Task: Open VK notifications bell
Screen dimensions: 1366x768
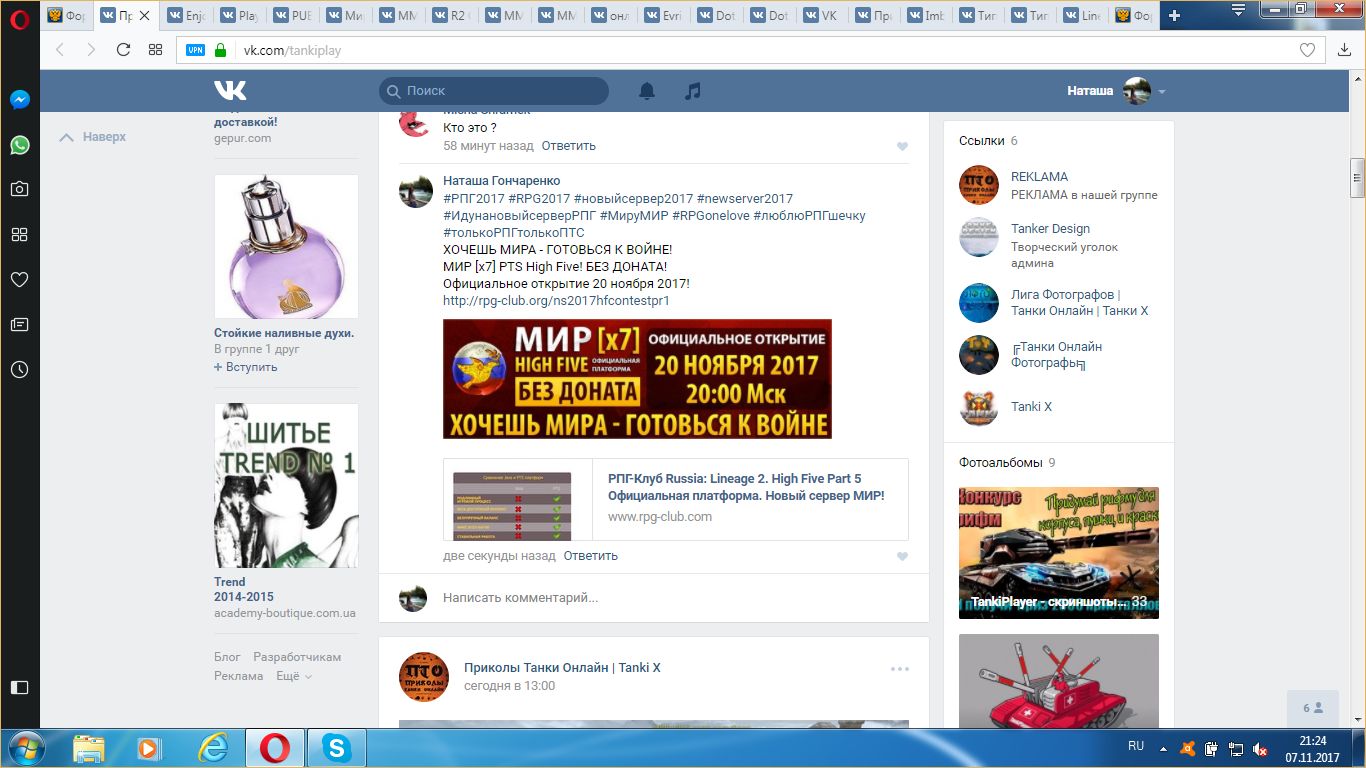Action: point(647,91)
